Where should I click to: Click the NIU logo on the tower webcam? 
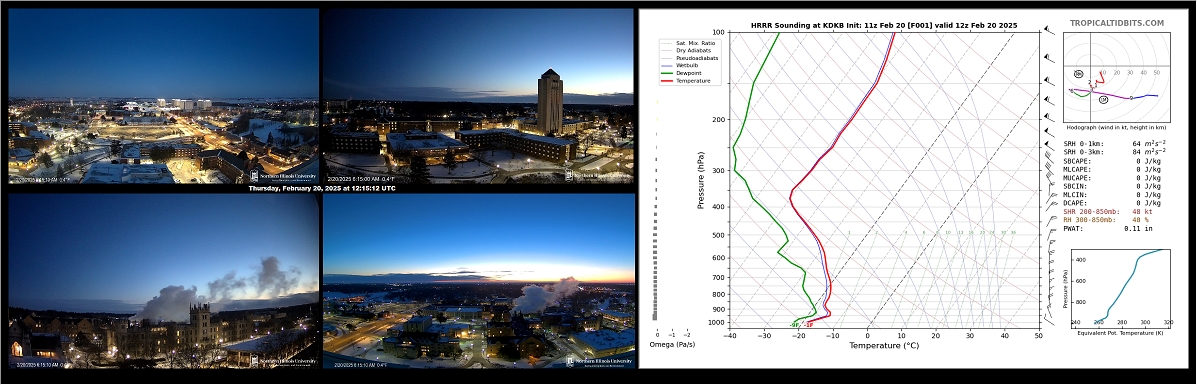599,175
